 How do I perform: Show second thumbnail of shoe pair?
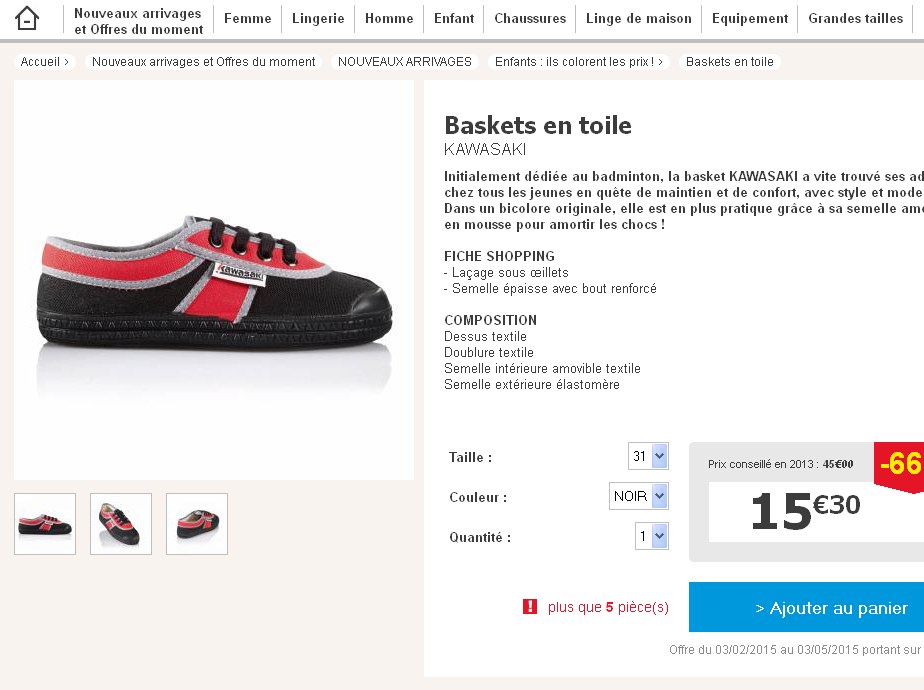pyautogui.click(x=121, y=524)
